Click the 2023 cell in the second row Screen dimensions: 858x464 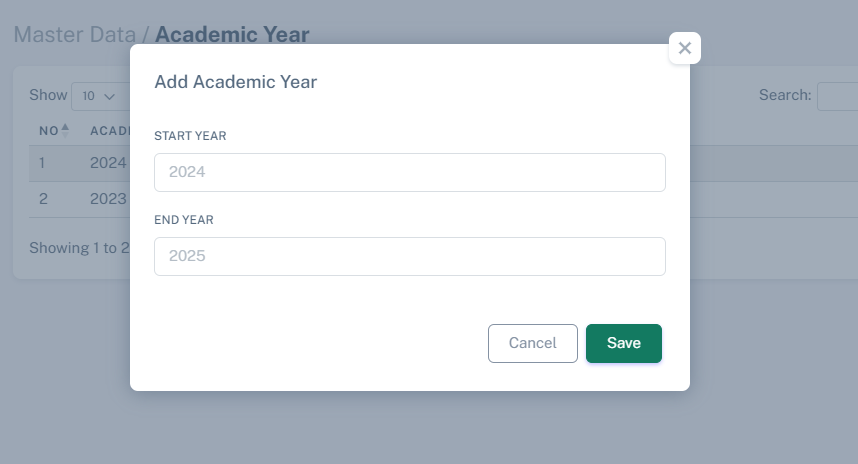click(108, 199)
